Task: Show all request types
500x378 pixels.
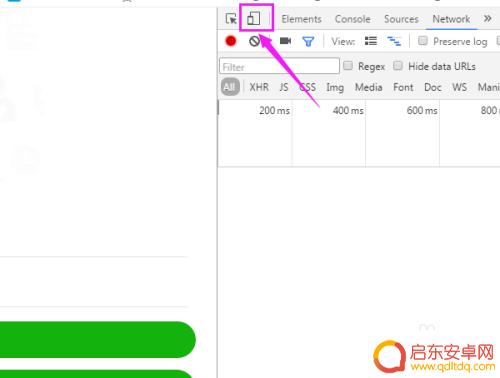Action: [230, 87]
